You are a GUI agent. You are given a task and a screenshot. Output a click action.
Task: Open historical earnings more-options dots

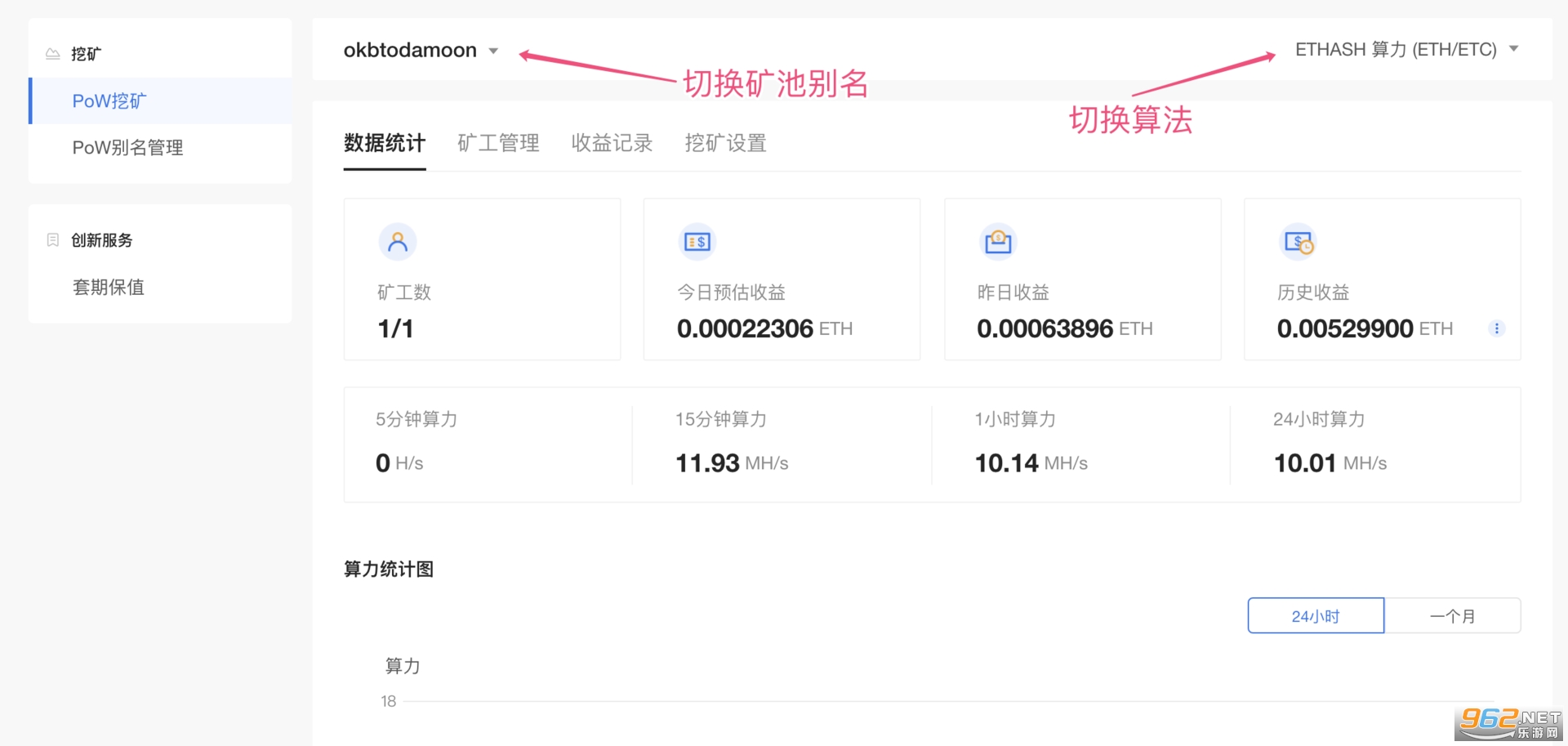click(x=1496, y=328)
